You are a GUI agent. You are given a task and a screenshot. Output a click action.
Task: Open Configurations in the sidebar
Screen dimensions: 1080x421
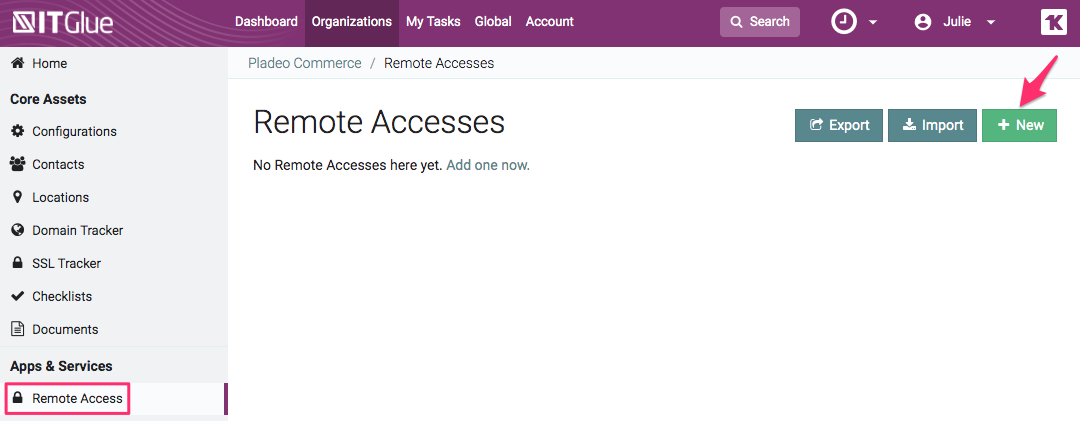[74, 131]
